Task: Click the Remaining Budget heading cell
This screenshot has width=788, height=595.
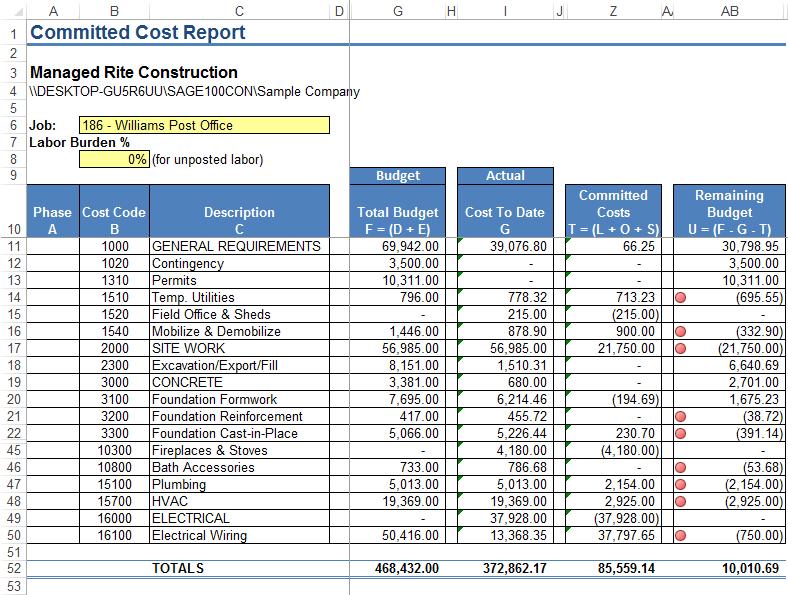Action: pyautogui.click(x=729, y=211)
